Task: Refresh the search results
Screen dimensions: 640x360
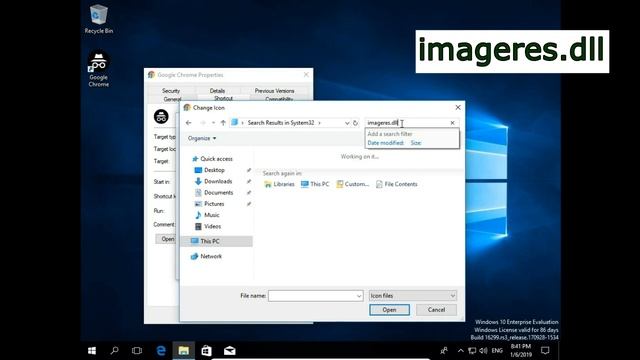Action: click(356, 123)
